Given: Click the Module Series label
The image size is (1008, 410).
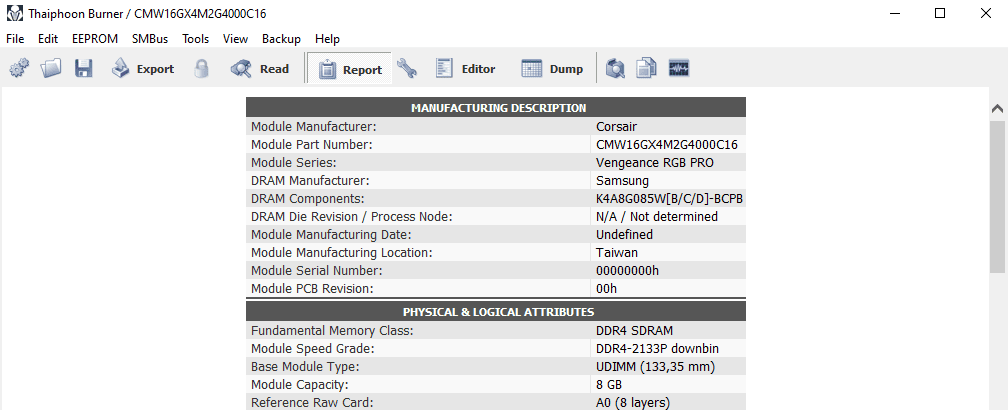Looking at the screenshot, I should pyautogui.click(x=294, y=163).
